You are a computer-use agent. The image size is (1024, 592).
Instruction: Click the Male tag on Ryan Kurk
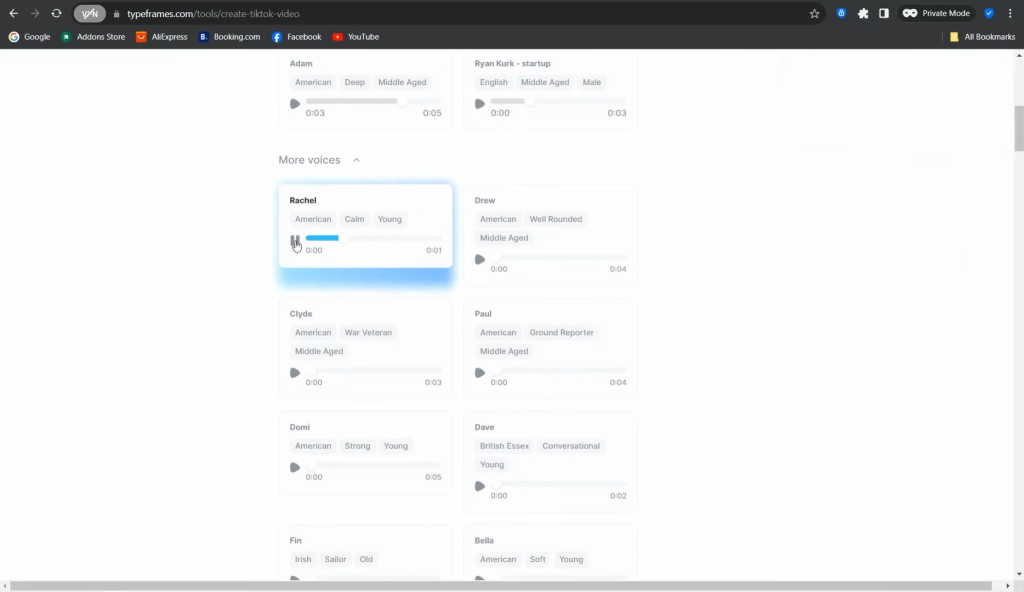pyautogui.click(x=592, y=82)
